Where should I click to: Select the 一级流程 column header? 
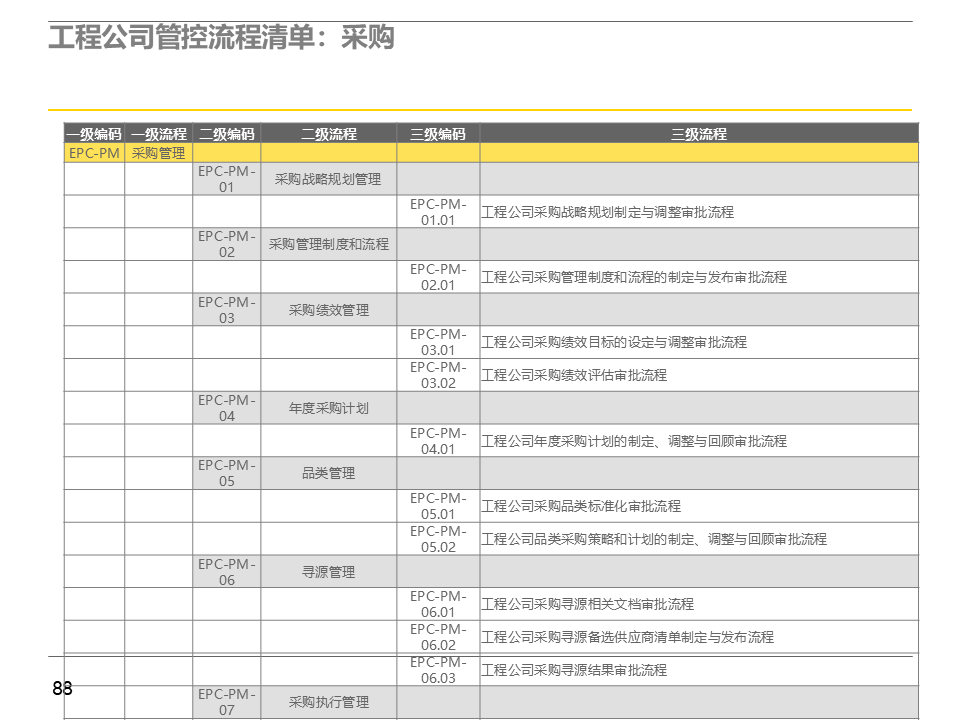pos(159,134)
